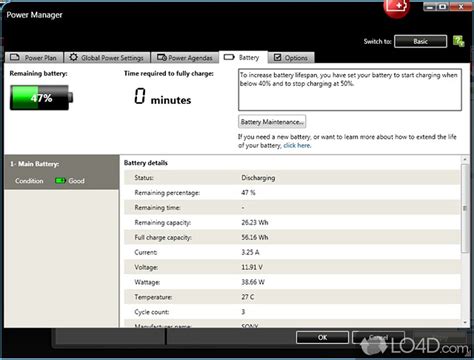Click the '26.23 Wh' remaining capacity value

pos(255,222)
